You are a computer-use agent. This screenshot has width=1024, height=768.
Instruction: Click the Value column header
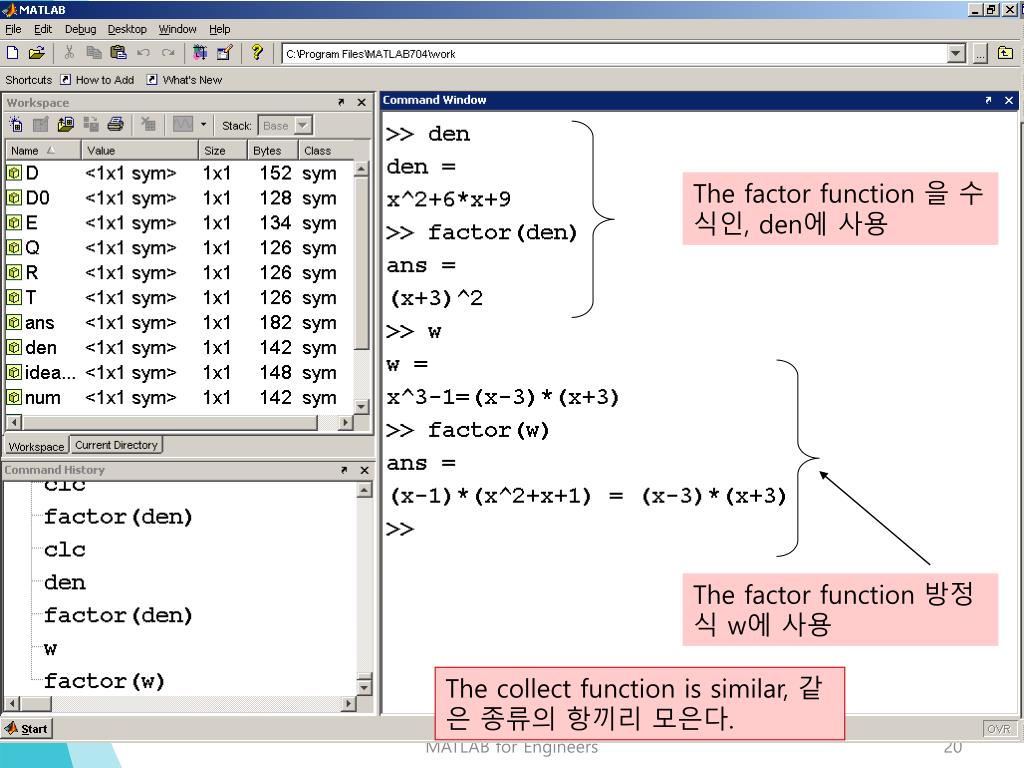[x=140, y=150]
